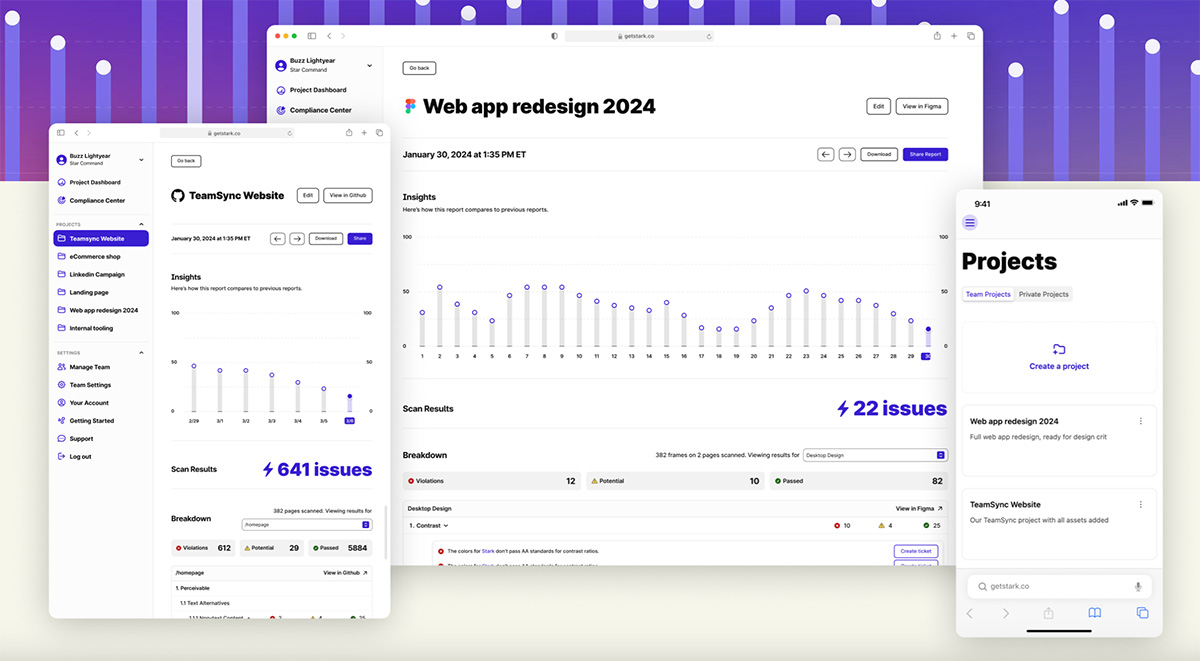The height and width of the screenshot is (661, 1200).
Task: Click the Support chat icon in sidebar
Action: pyautogui.click(x=62, y=439)
